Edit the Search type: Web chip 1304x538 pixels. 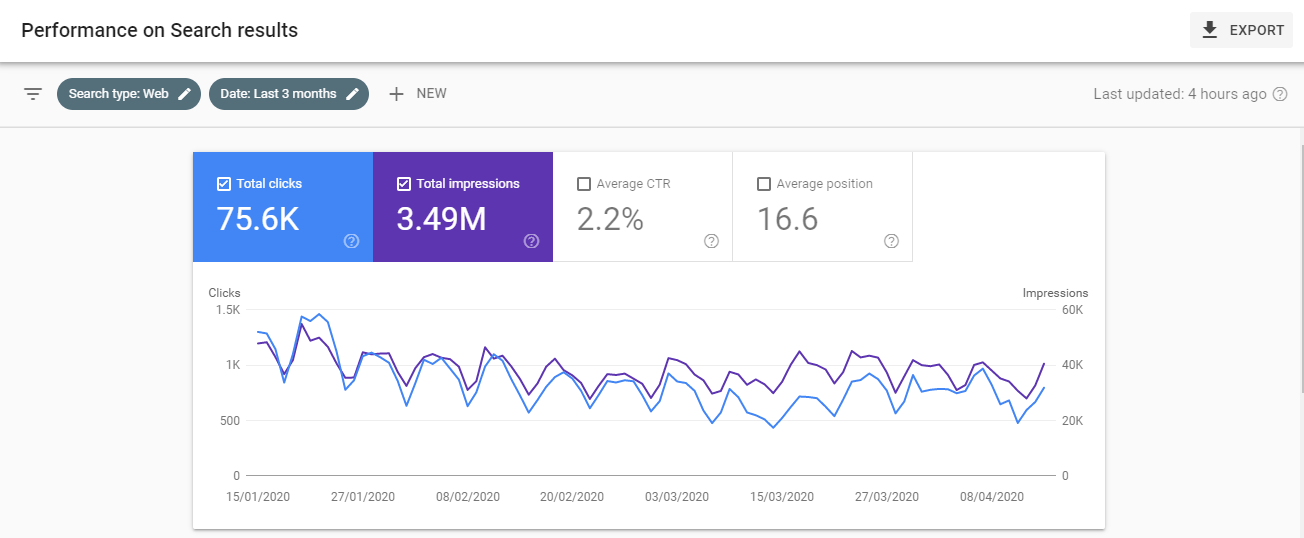pos(129,94)
